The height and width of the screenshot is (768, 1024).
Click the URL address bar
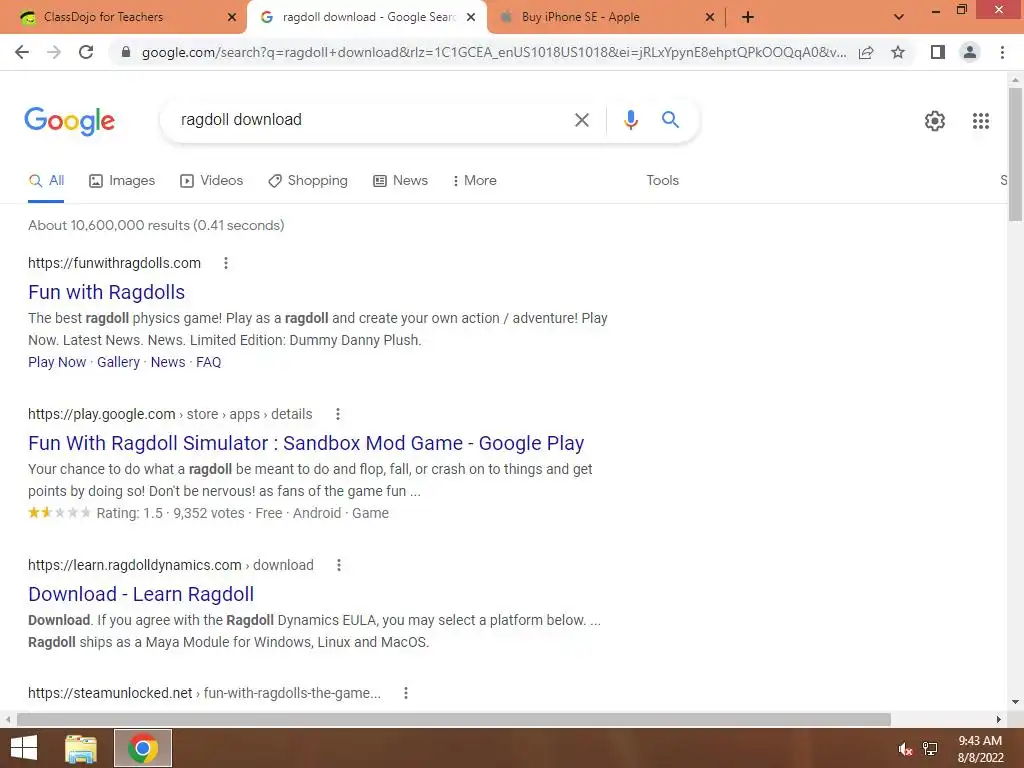[493, 52]
